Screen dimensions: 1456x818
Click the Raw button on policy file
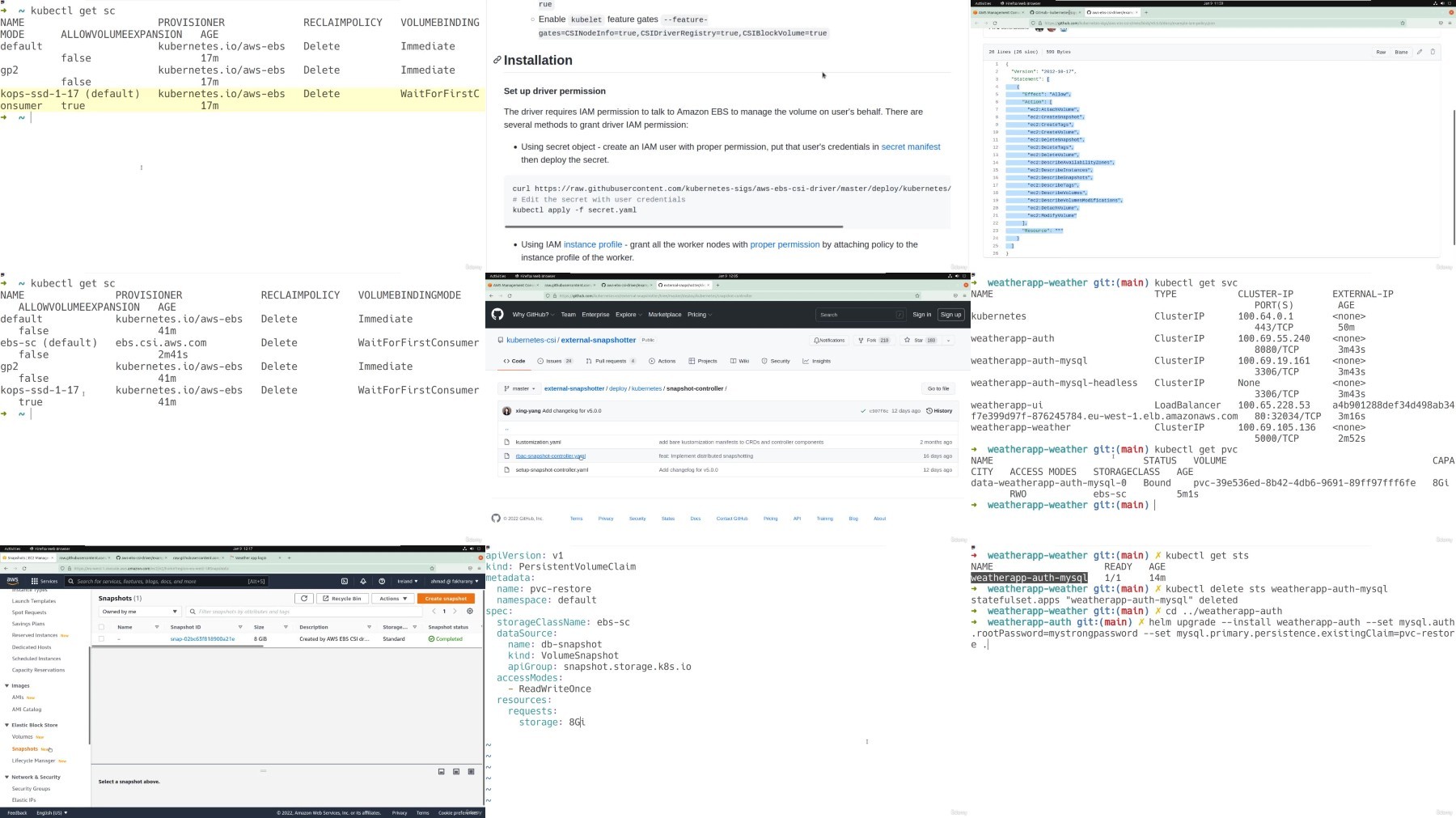1381,52
